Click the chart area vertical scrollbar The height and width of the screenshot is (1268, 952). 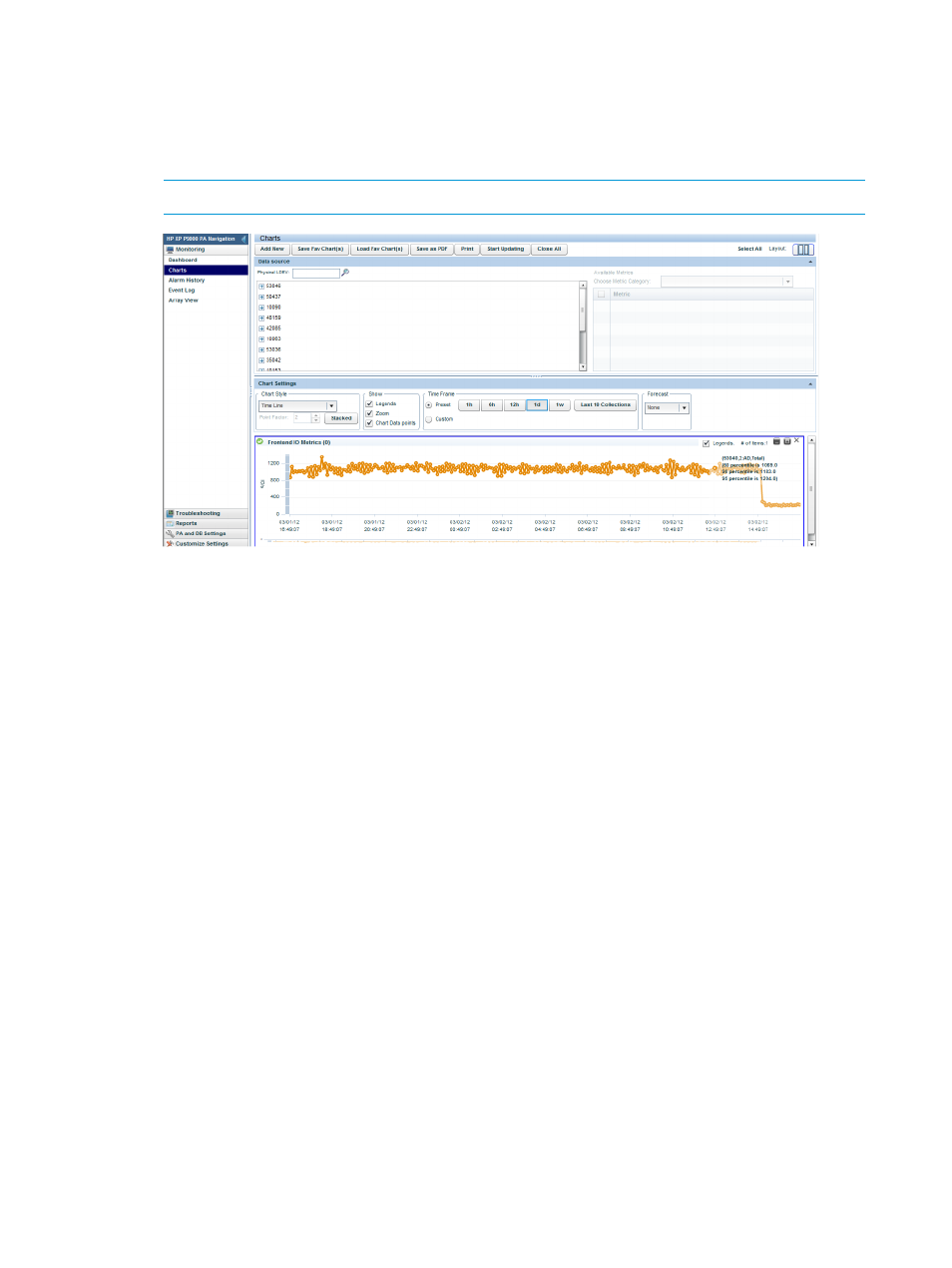811,491
